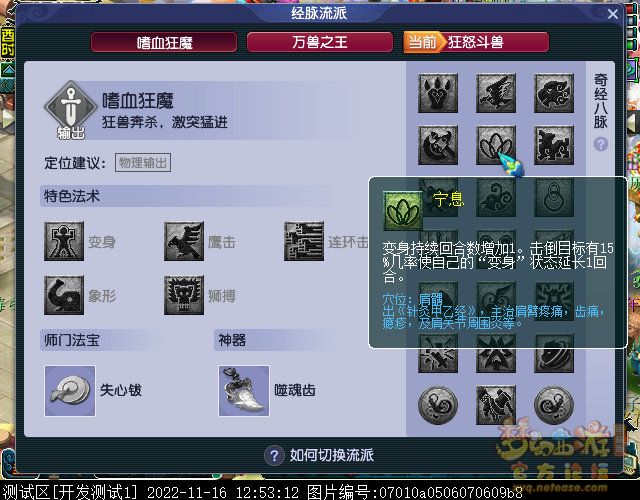The image size is (640, 500).
Task: Select the 象形 elephant skill icon
Action: pyautogui.click(x=64, y=295)
